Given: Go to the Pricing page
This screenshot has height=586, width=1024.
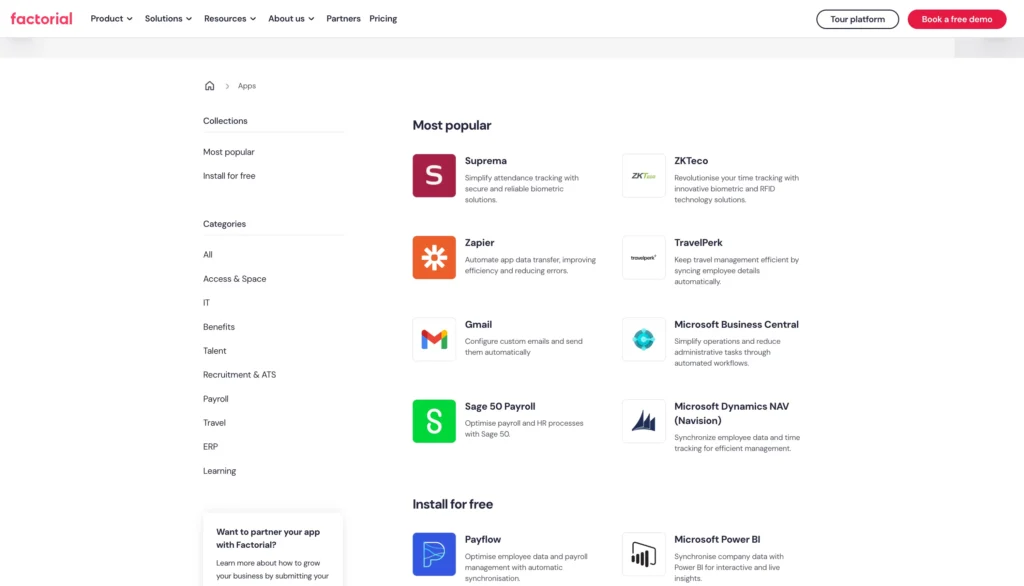Looking at the screenshot, I should pyautogui.click(x=383, y=18).
